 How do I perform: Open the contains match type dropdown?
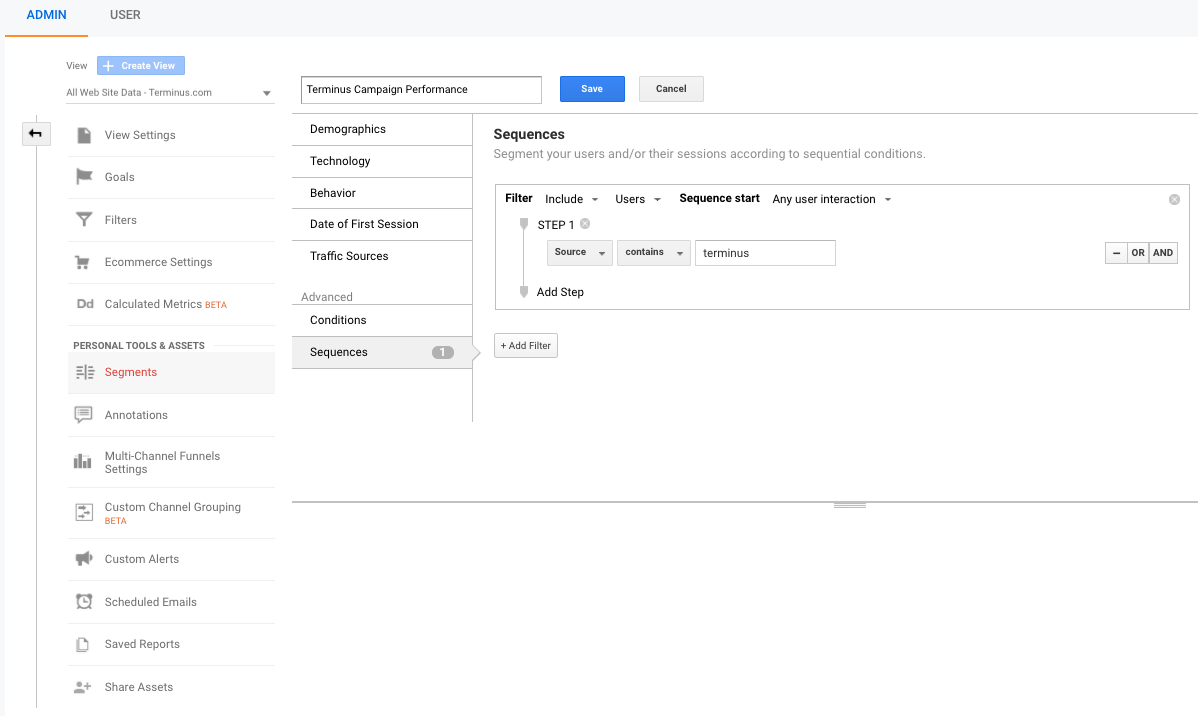654,253
